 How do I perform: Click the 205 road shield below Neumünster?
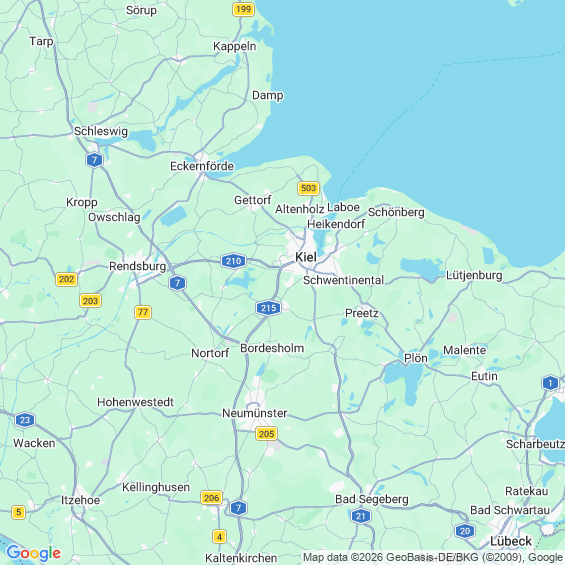click(266, 433)
